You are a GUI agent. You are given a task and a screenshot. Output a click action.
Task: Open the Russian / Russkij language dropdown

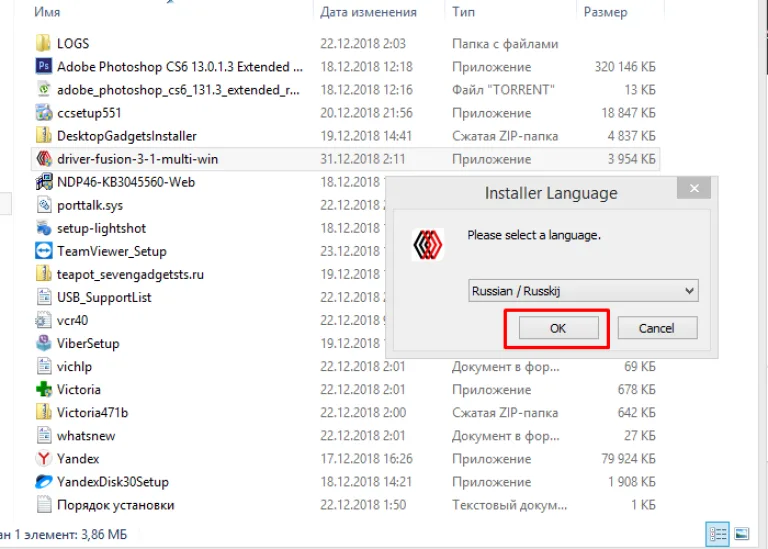pyautogui.click(x=583, y=291)
